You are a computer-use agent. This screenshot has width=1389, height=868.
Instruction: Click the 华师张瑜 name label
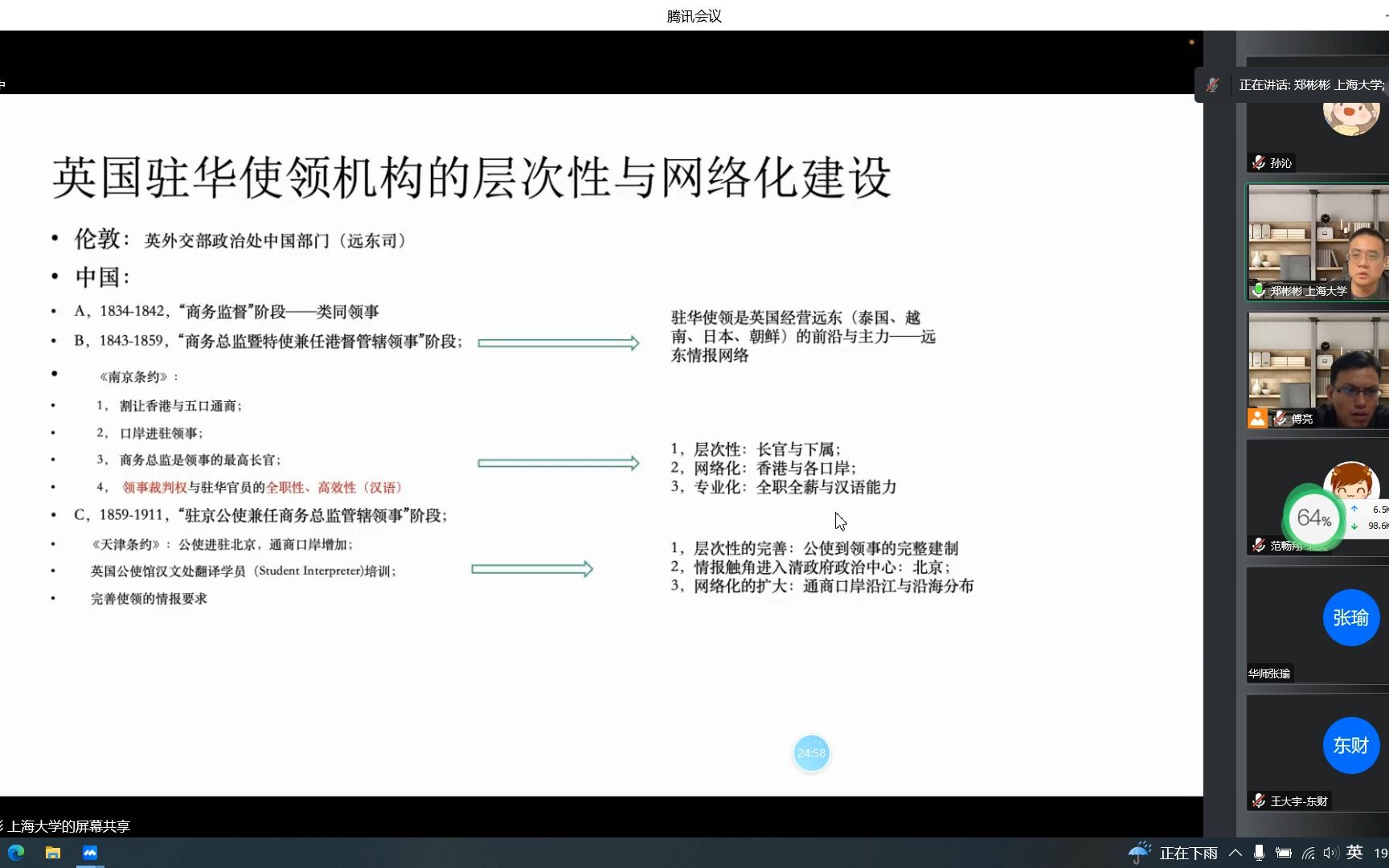point(1269,674)
